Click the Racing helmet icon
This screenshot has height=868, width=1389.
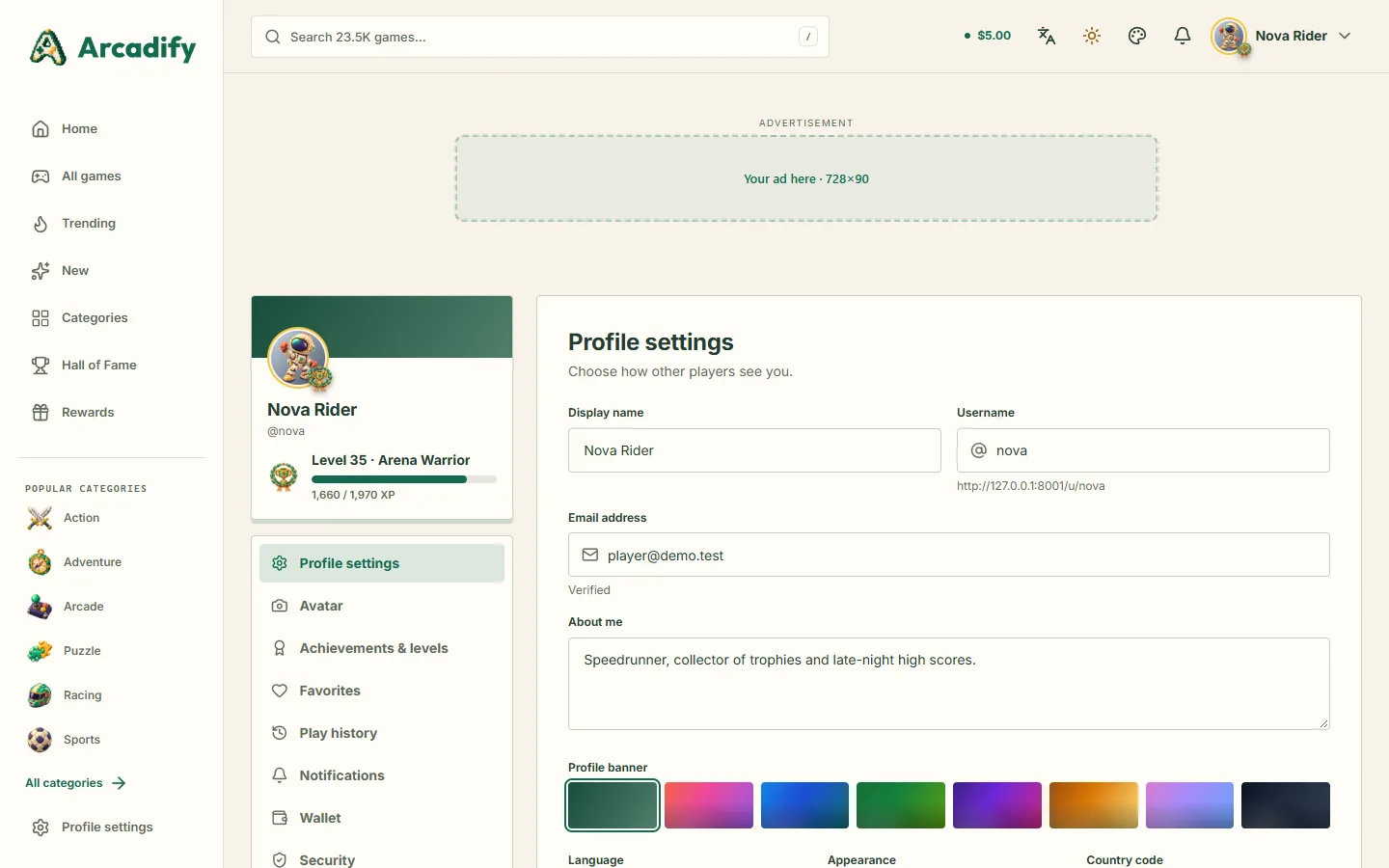(x=40, y=695)
